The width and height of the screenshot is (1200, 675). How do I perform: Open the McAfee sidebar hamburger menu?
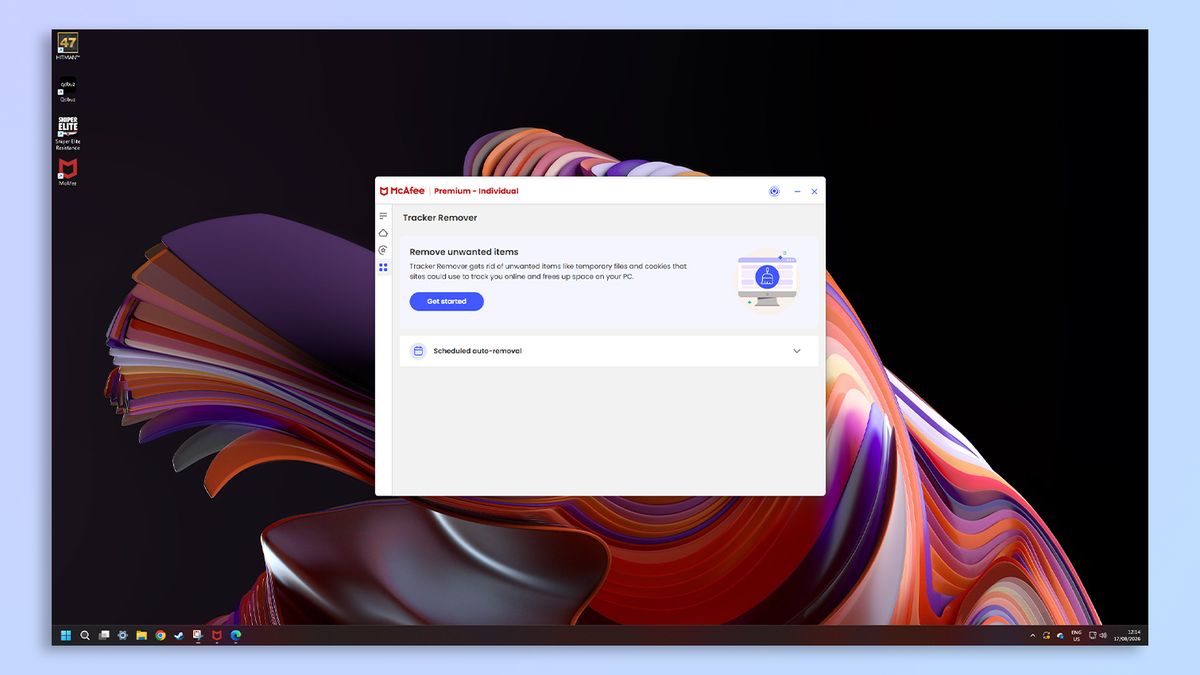pyautogui.click(x=383, y=216)
